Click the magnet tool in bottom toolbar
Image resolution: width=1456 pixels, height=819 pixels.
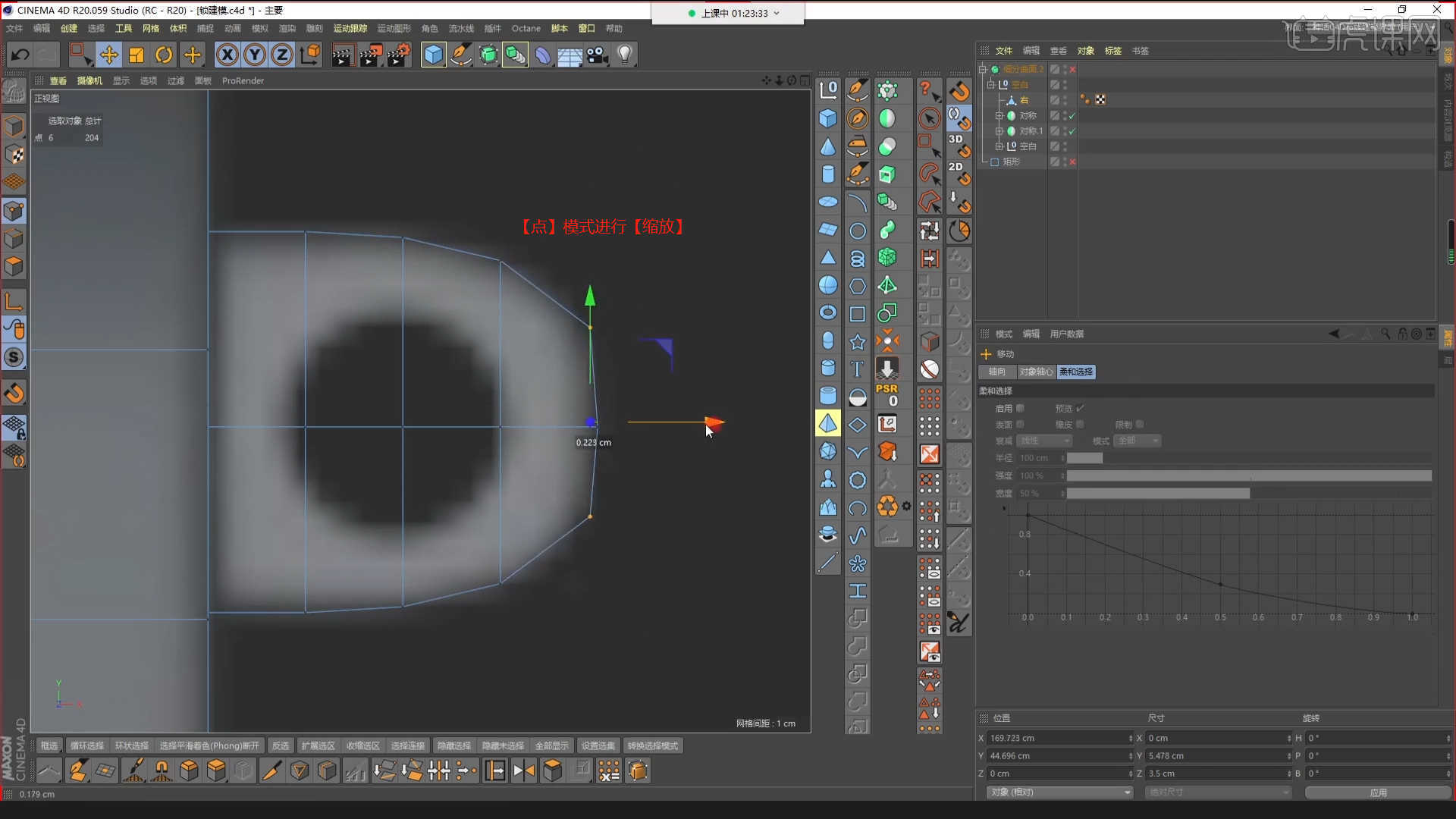[x=162, y=770]
